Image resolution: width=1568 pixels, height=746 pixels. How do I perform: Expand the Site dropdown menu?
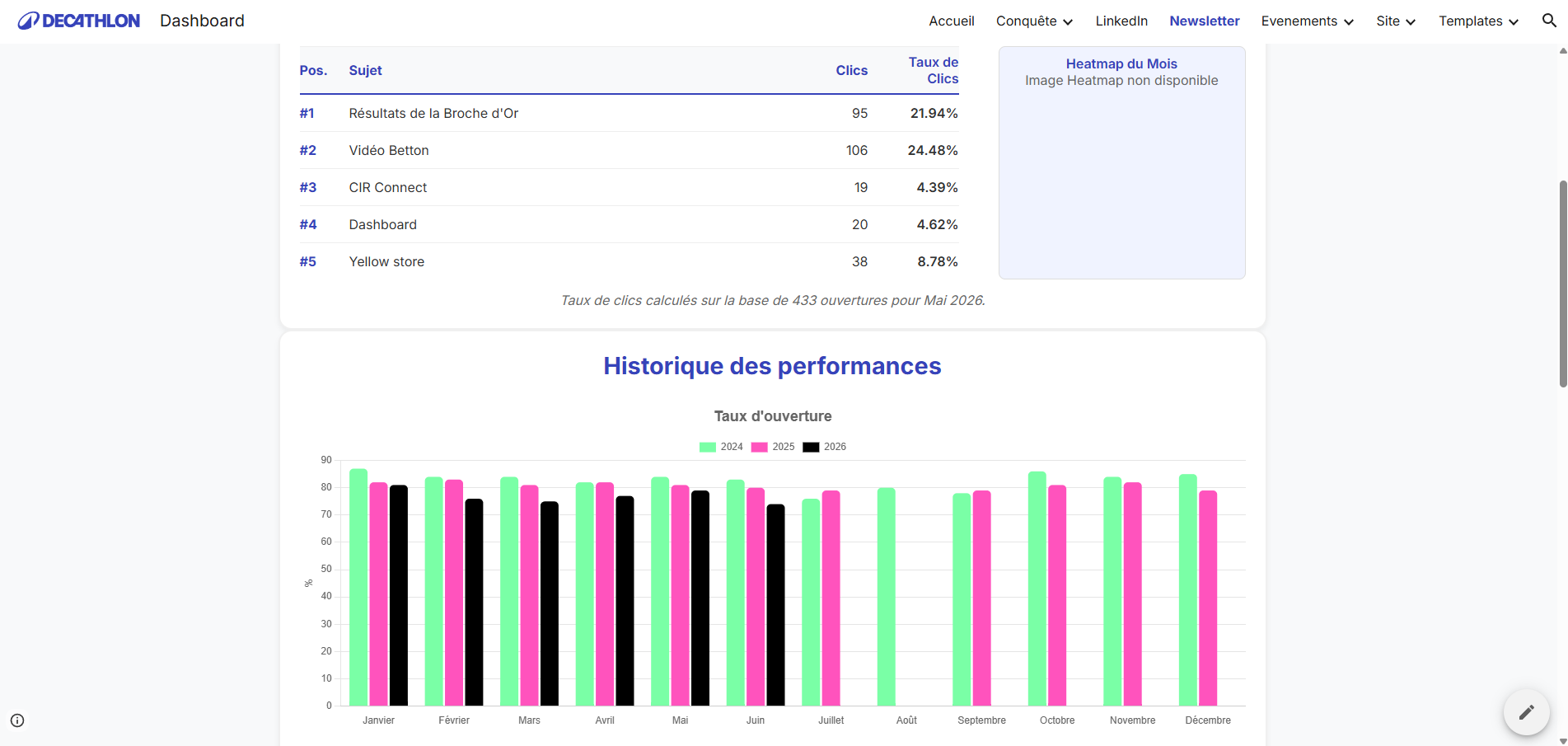point(1396,21)
